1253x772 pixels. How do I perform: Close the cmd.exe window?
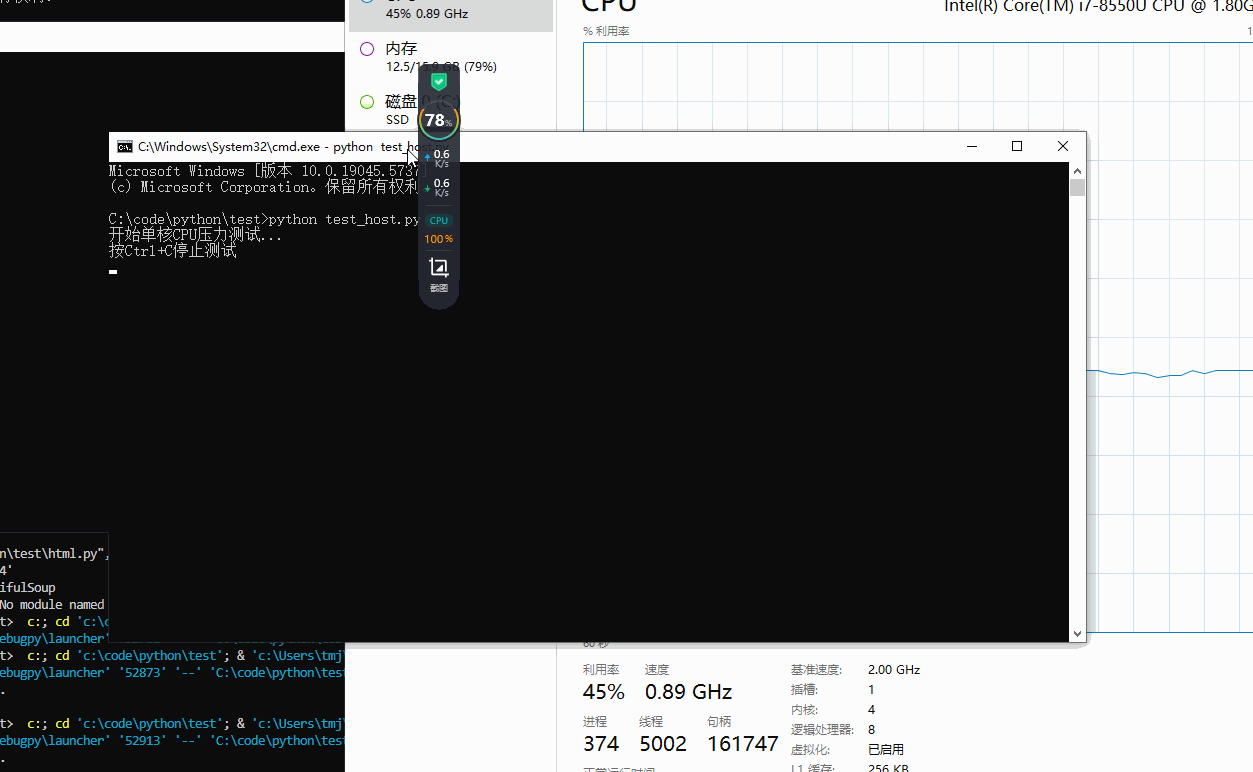coord(1063,147)
